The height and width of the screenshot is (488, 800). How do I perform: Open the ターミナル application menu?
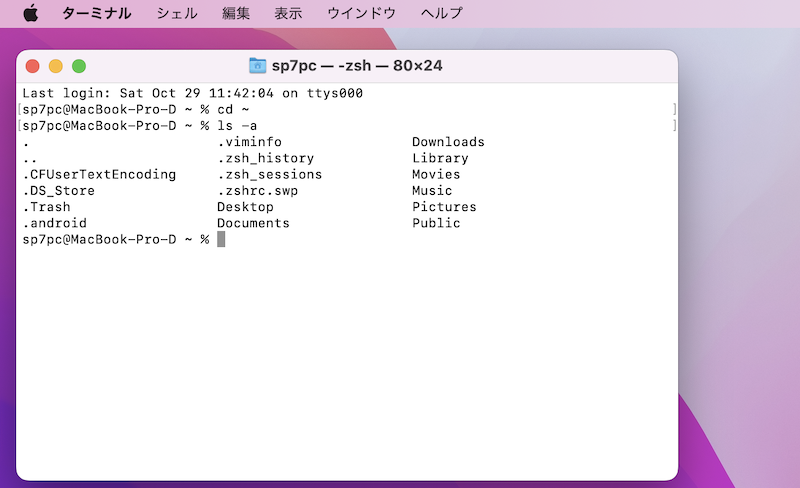(96, 13)
